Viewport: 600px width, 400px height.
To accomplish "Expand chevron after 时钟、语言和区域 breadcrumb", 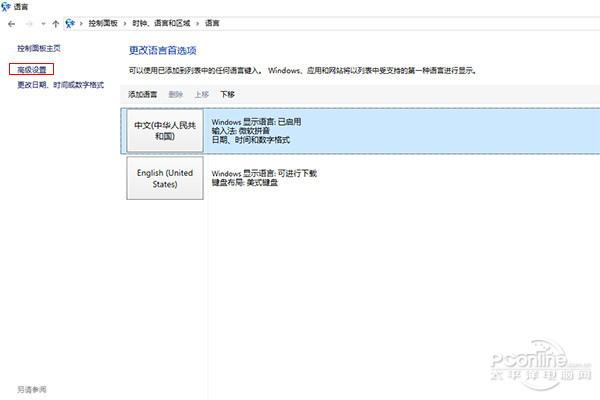I will pyautogui.click(x=198, y=21).
